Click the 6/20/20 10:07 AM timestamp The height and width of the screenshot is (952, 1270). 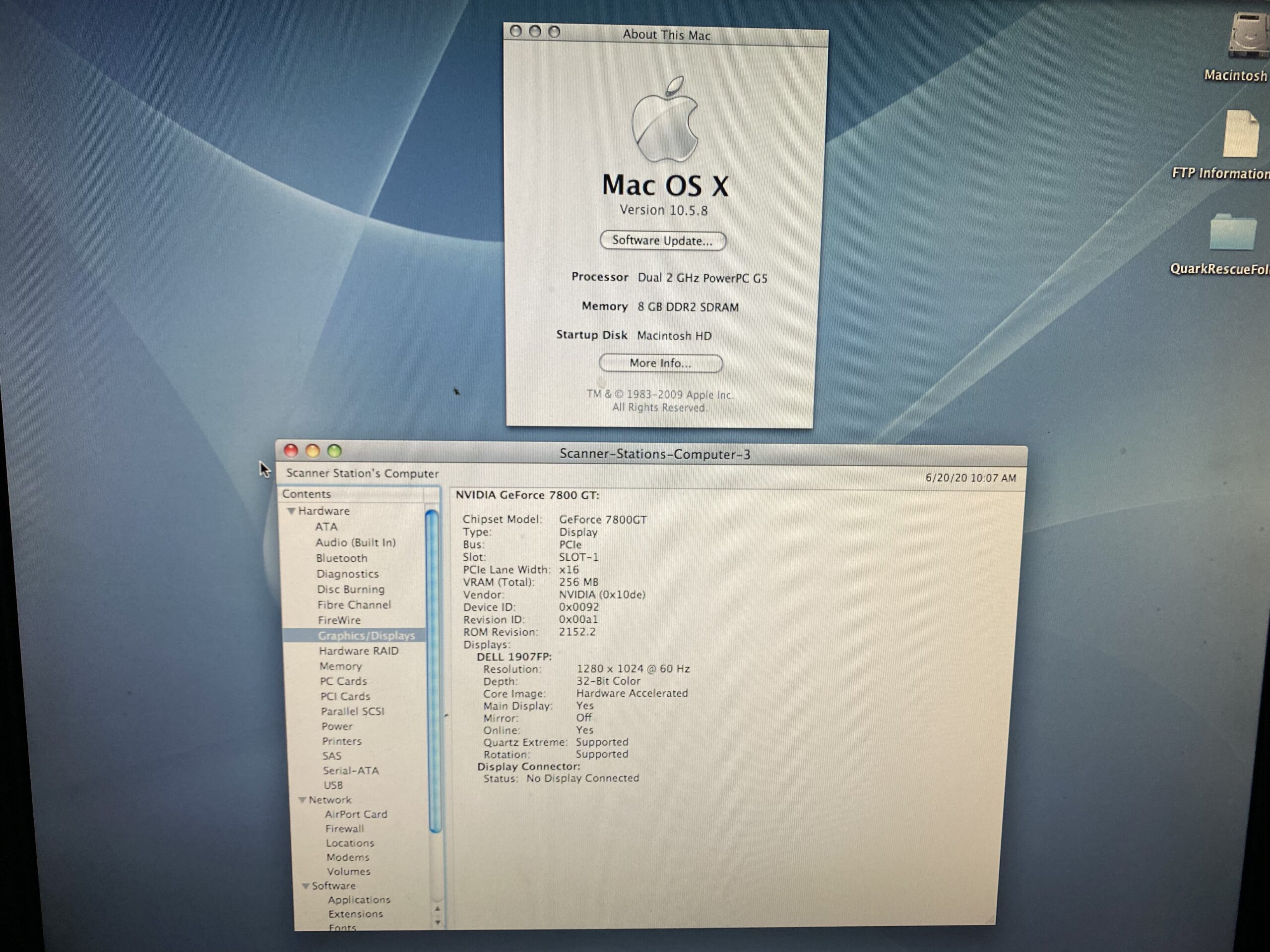coord(970,477)
